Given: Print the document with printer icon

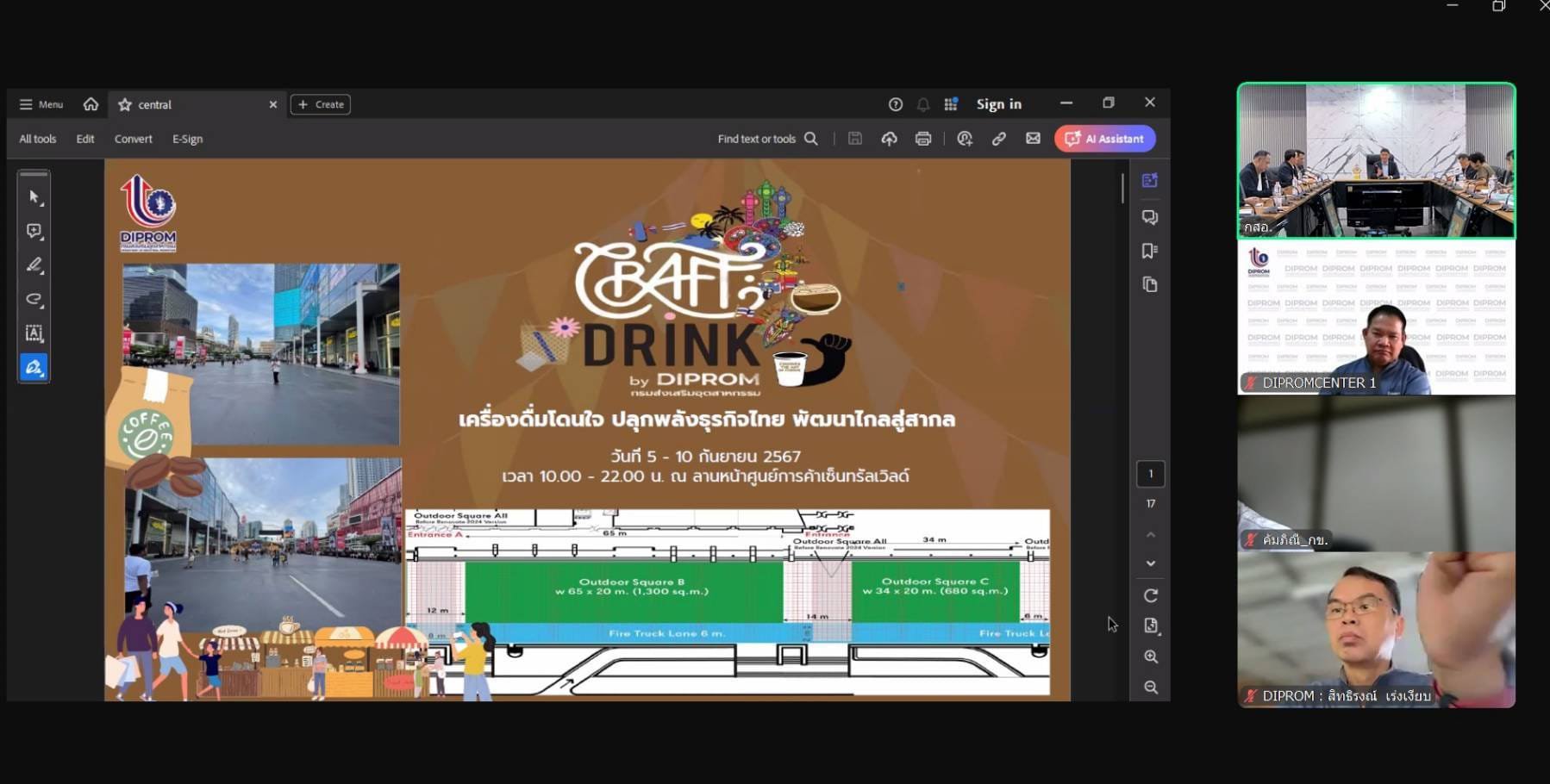Looking at the screenshot, I should (x=923, y=139).
